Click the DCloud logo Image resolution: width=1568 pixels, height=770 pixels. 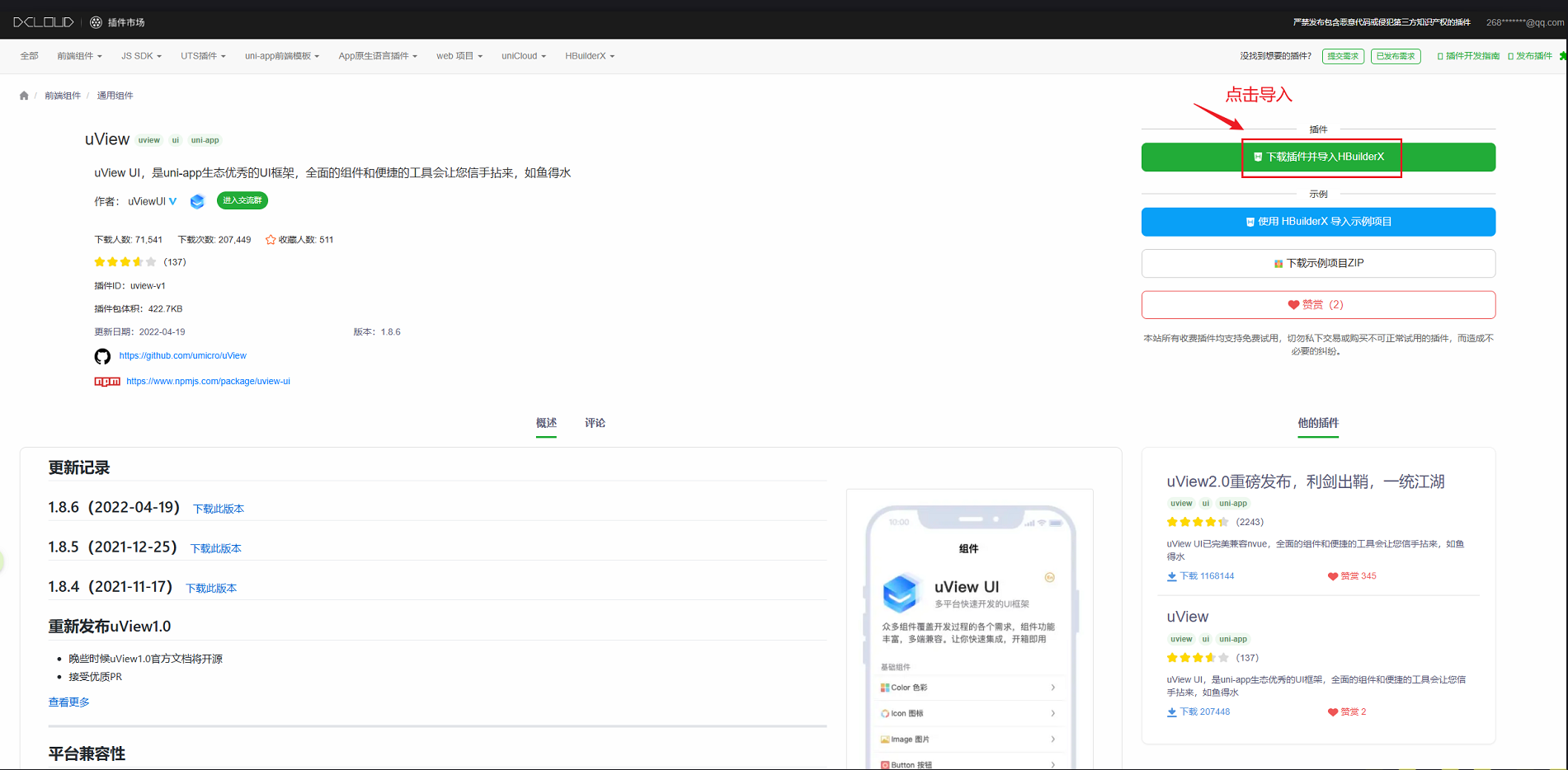coord(44,22)
